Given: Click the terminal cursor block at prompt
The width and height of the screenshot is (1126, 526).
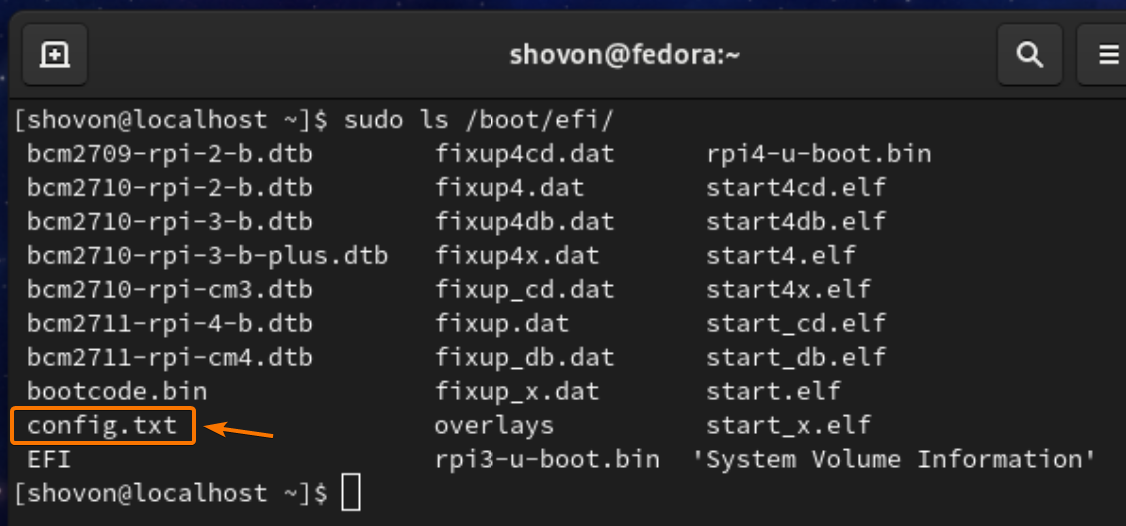Looking at the screenshot, I should coord(350,494).
